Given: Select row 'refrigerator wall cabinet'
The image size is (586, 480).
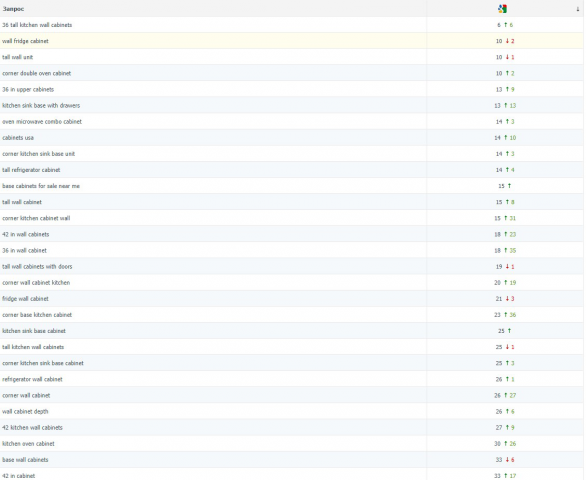Looking at the screenshot, I should (292, 379).
